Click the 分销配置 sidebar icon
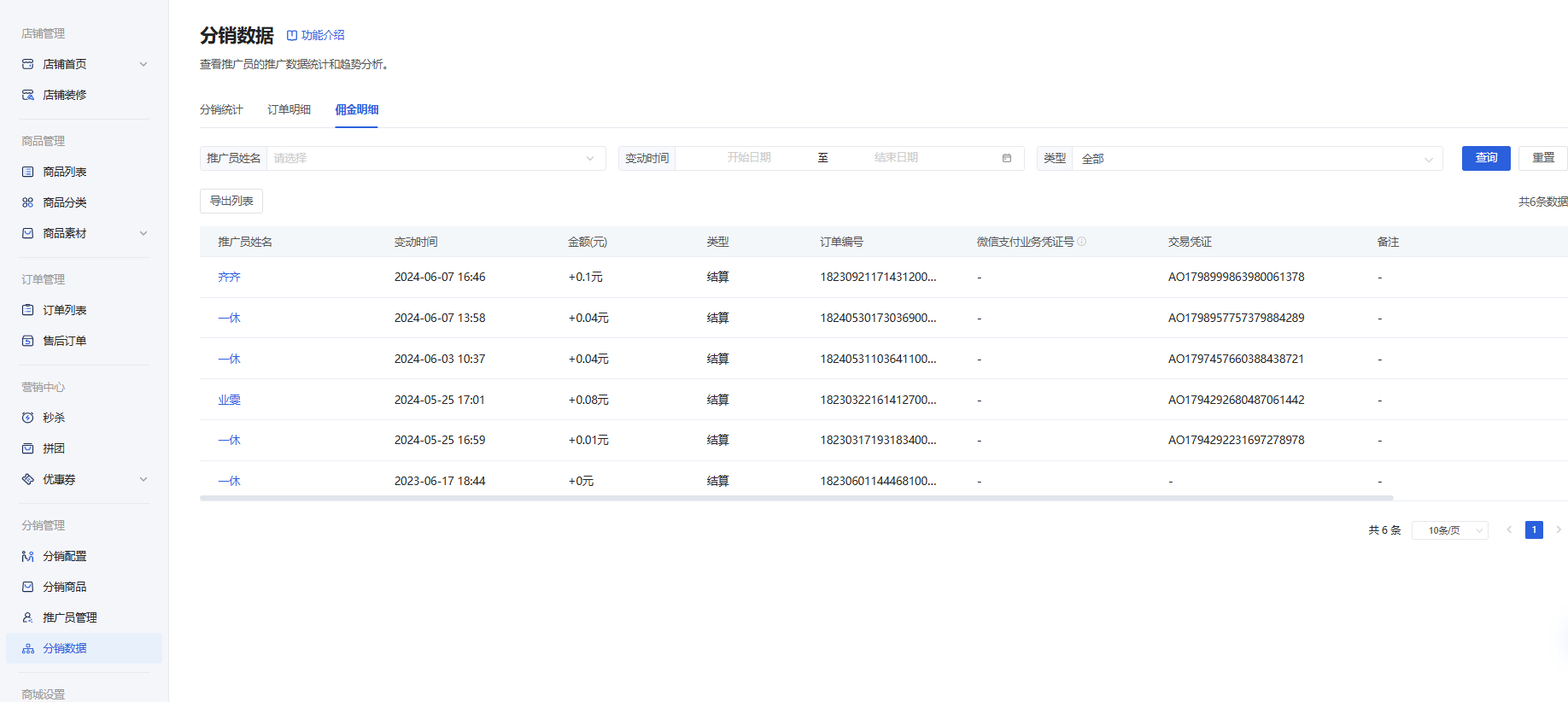The width and height of the screenshot is (1568, 702). [28, 556]
